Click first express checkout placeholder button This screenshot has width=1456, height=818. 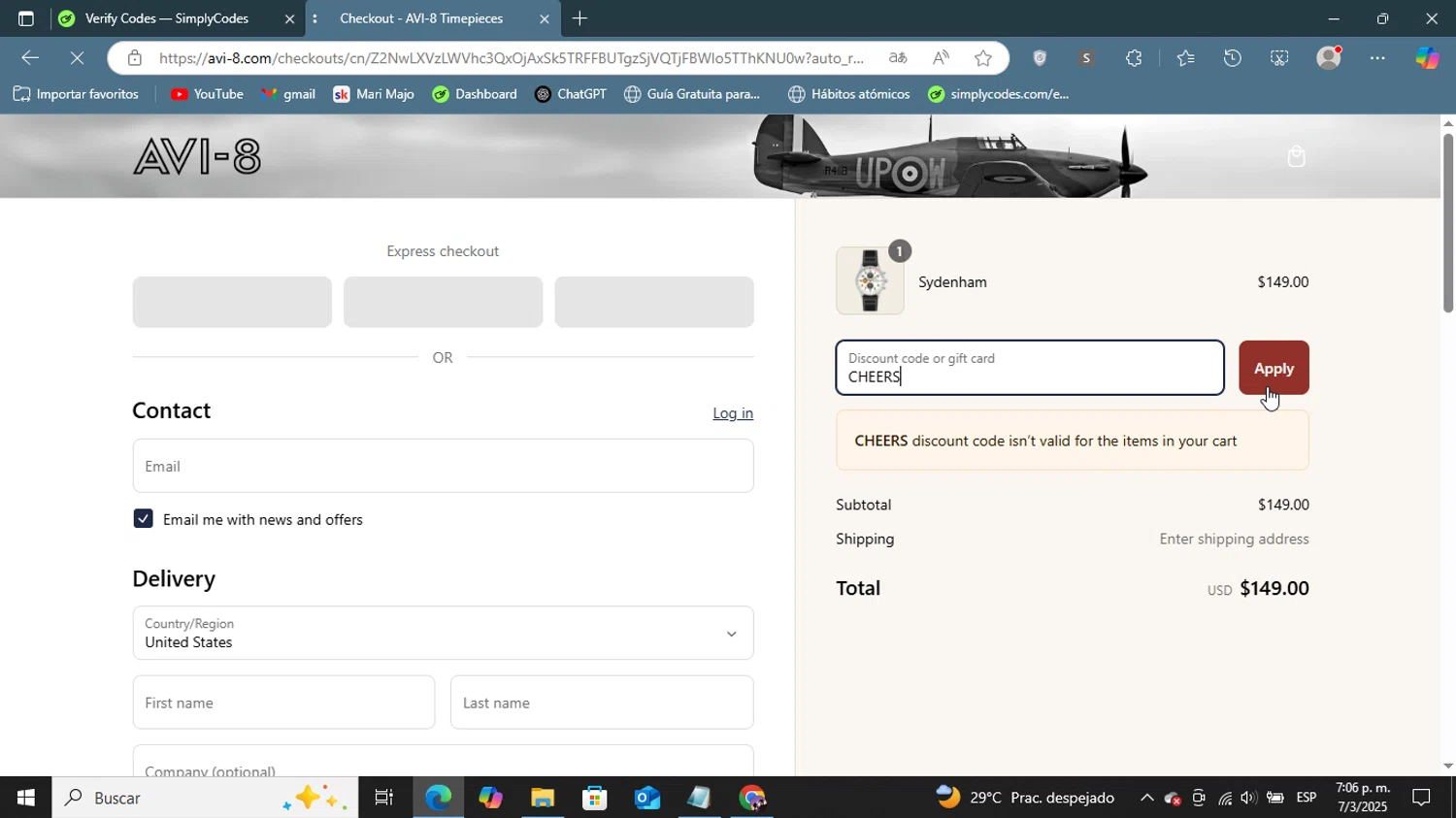232,302
